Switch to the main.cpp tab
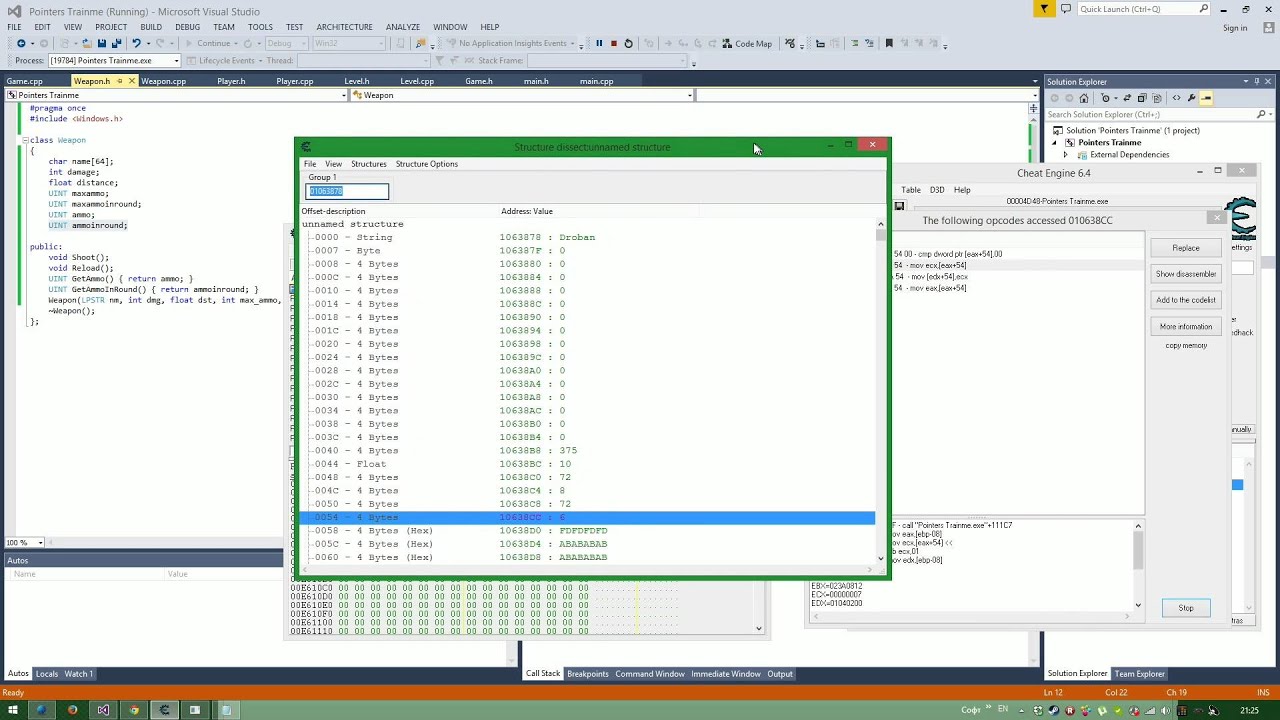Viewport: 1280px width, 720px height. click(x=596, y=81)
